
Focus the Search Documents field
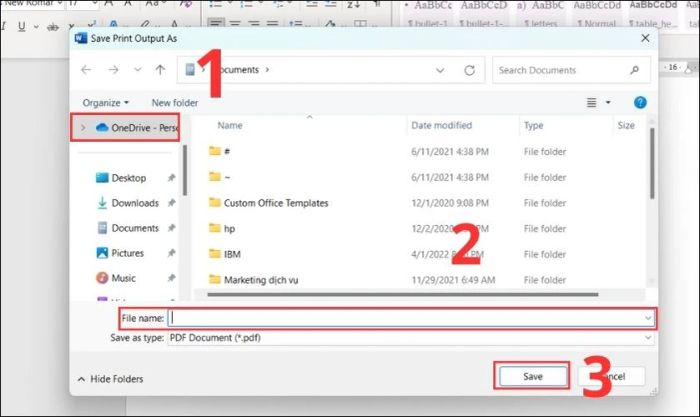[571, 70]
